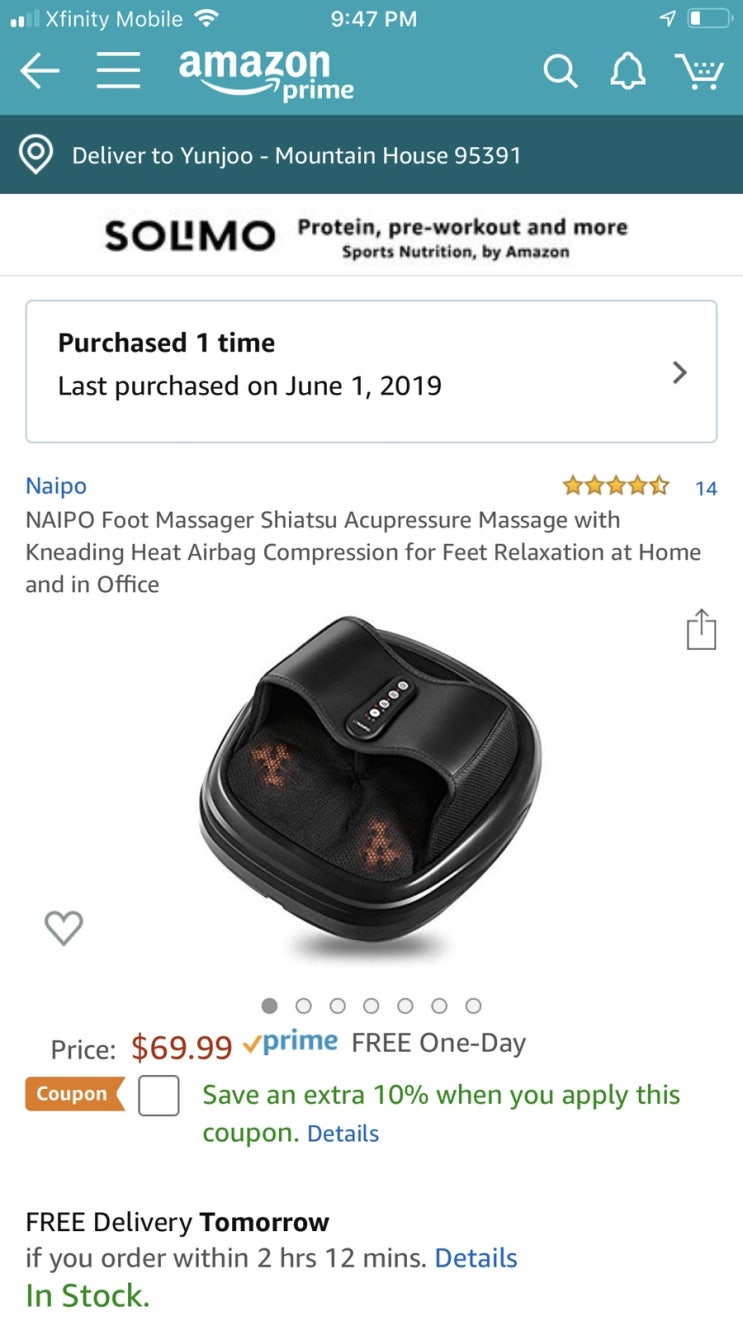Image resolution: width=743 pixels, height=1321 pixels.
Task: Open the shopping cart
Action: pyautogui.click(x=699, y=72)
